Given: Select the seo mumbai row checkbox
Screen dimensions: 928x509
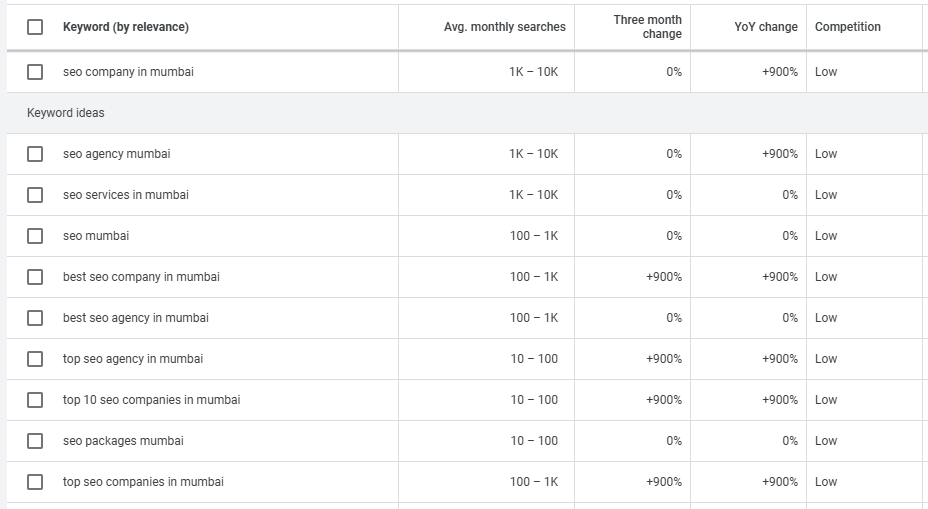Looking at the screenshot, I should [35, 236].
